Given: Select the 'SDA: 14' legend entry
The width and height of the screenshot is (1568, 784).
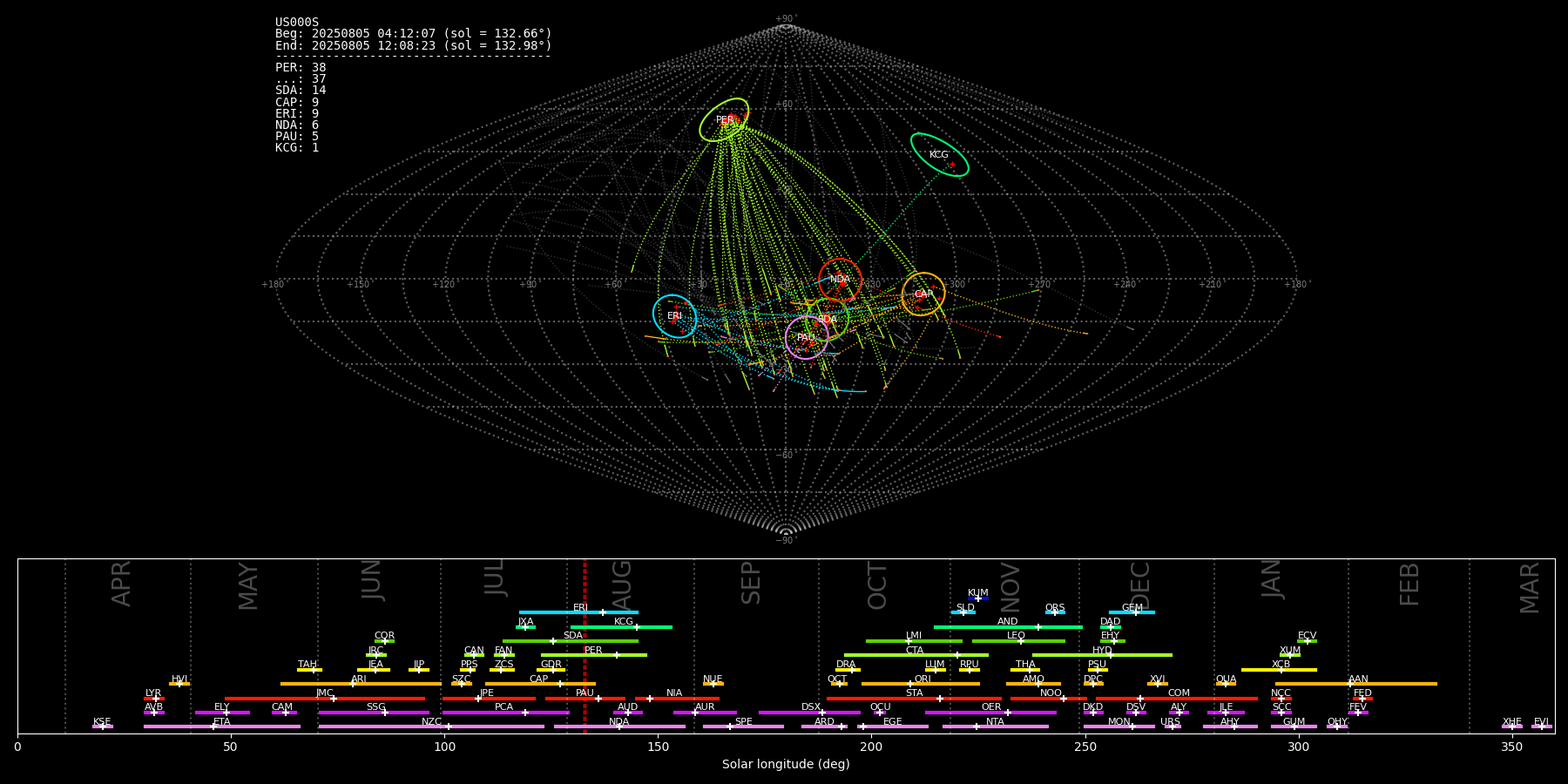Looking at the screenshot, I should 301,91.
